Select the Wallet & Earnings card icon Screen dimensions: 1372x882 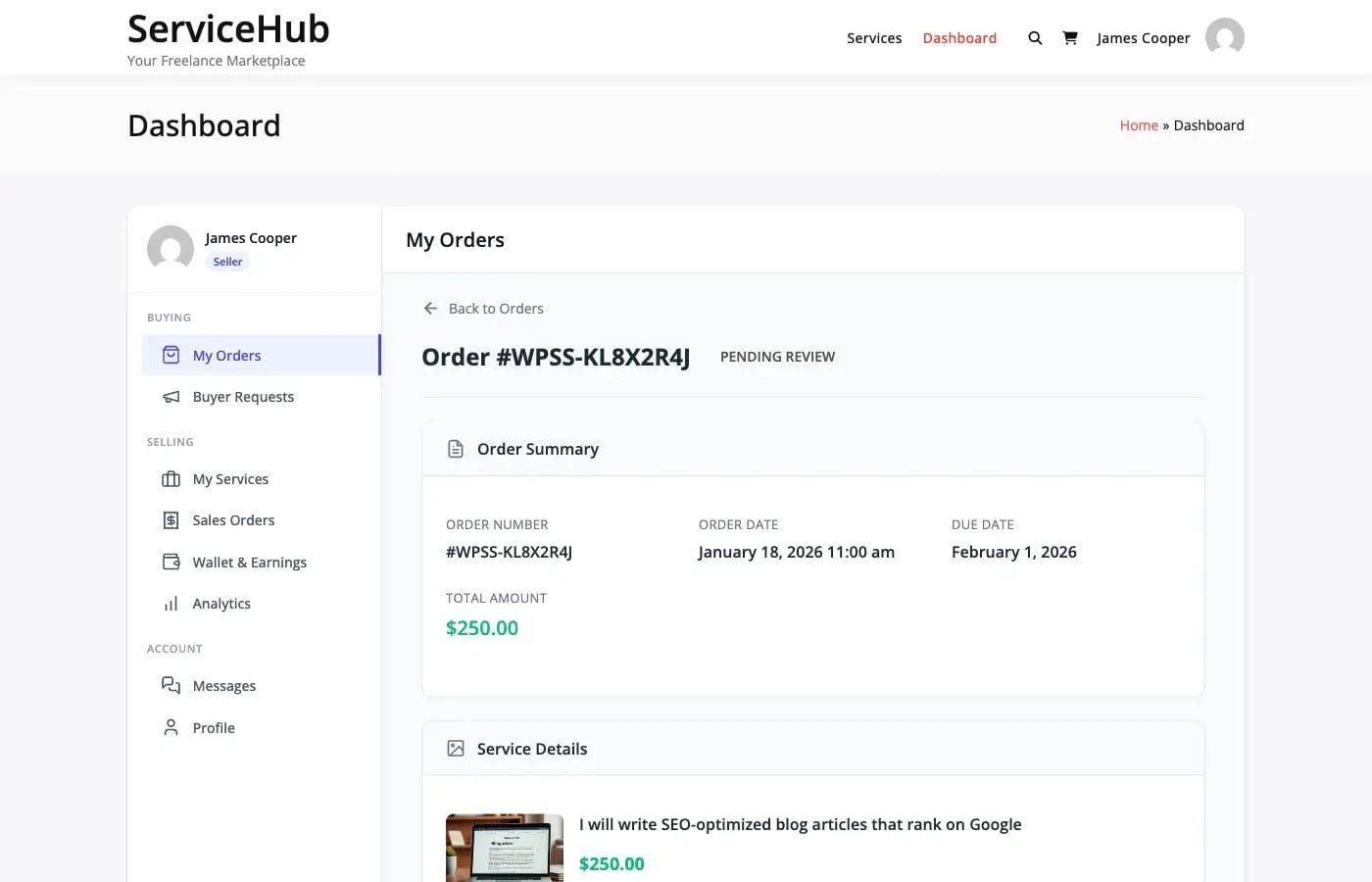(x=171, y=562)
